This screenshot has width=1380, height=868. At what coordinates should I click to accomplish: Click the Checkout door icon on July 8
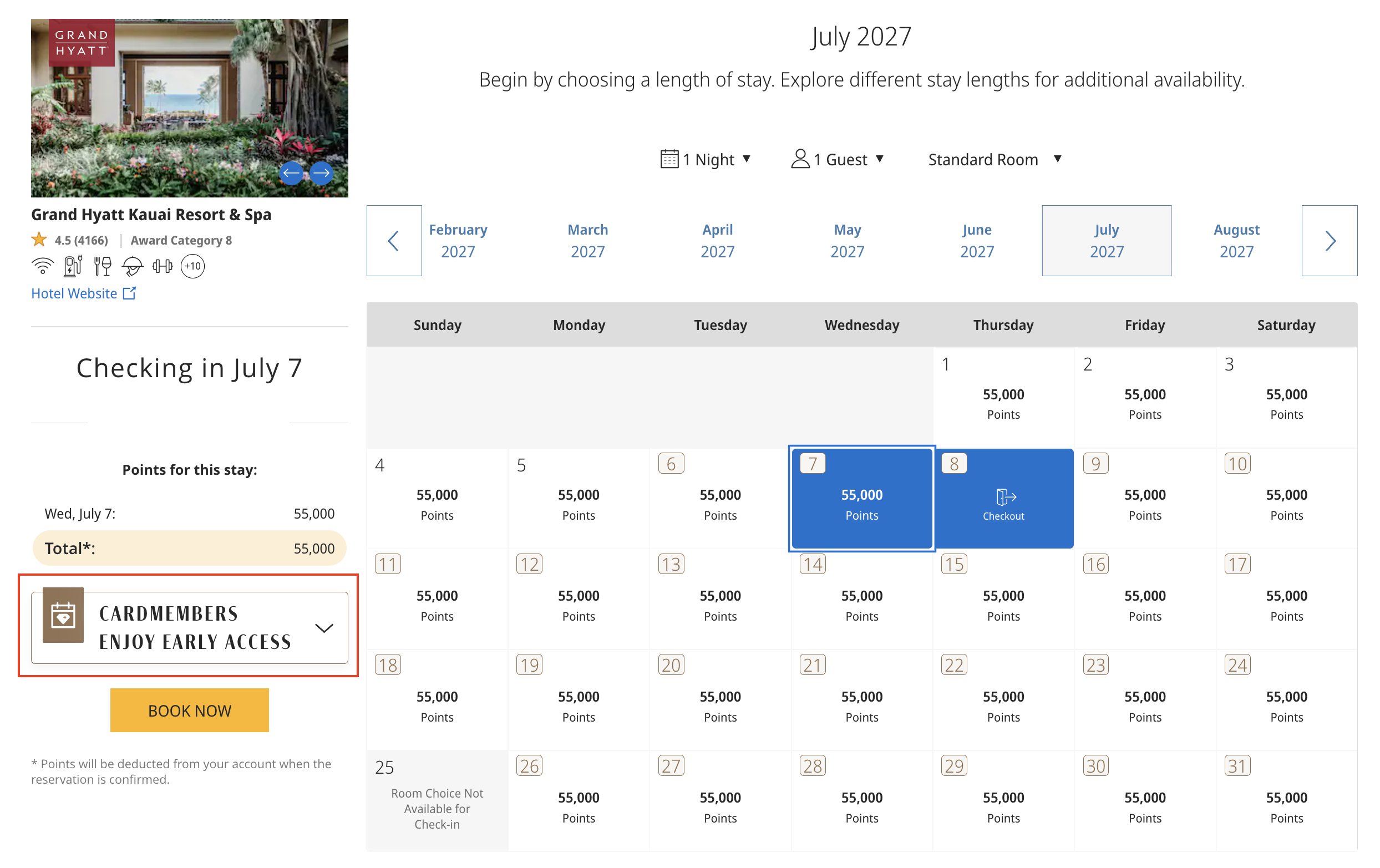(1006, 496)
